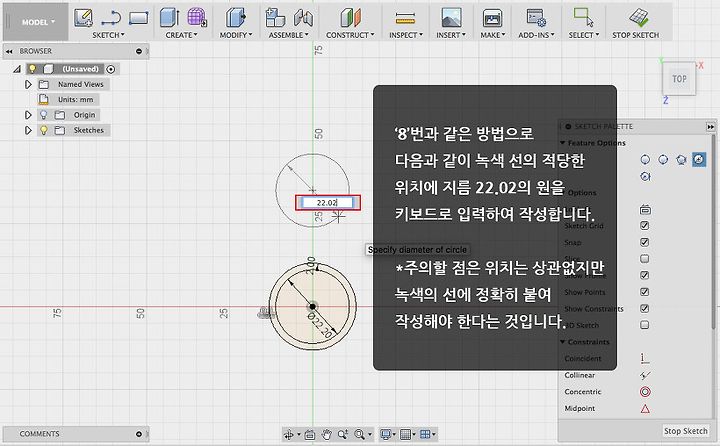Expand the Origin tree node

click(x=28, y=115)
